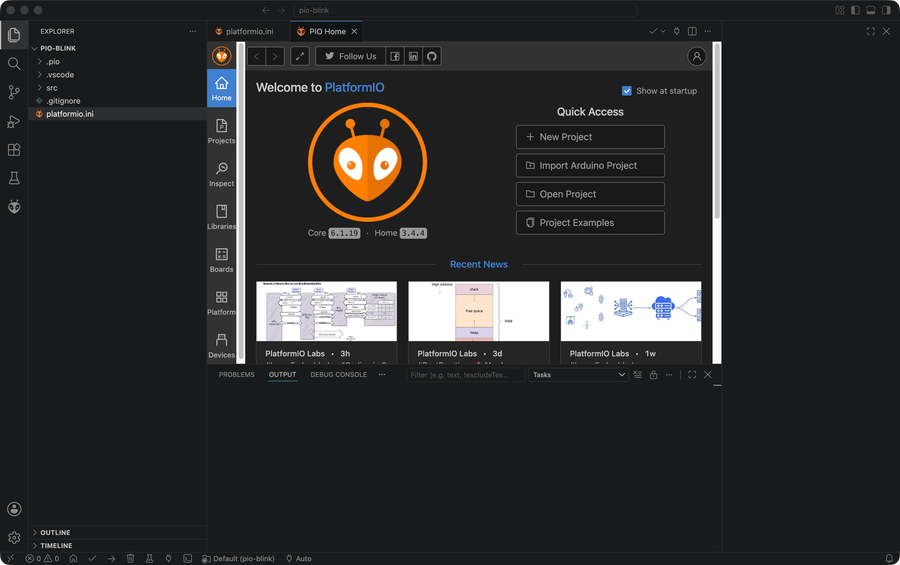
Task: Open the Projects section in PIO Home
Action: [221, 131]
